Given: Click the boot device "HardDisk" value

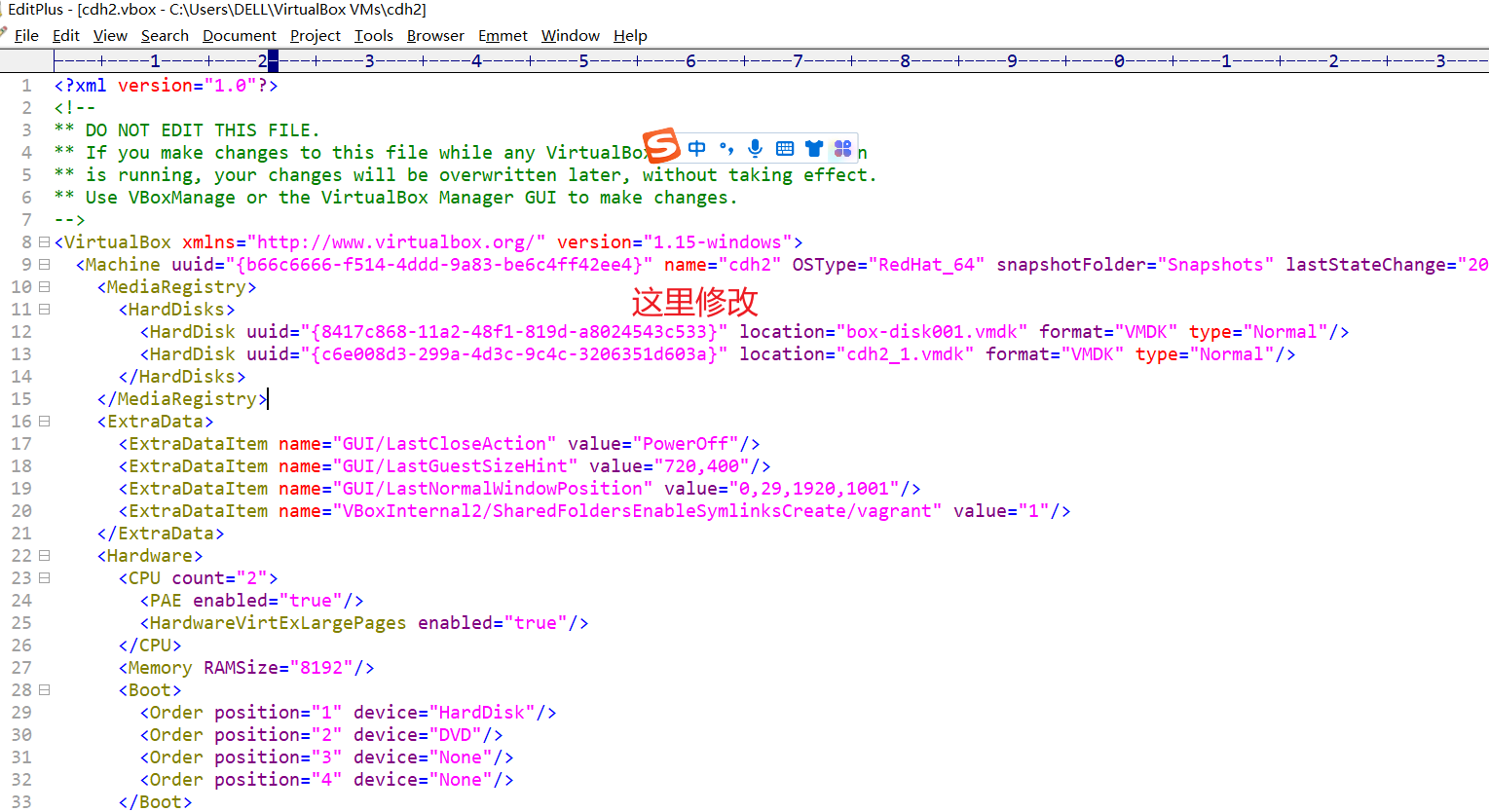Looking at the screenshot, I should click(x=482, y=713).
